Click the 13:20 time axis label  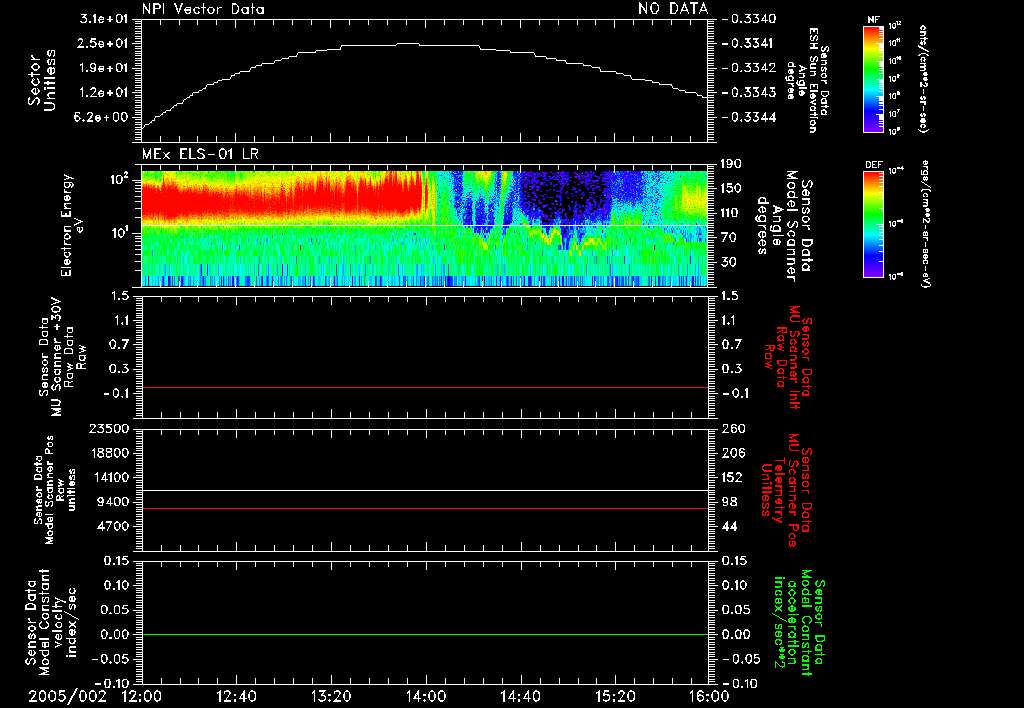pos(331,696)
